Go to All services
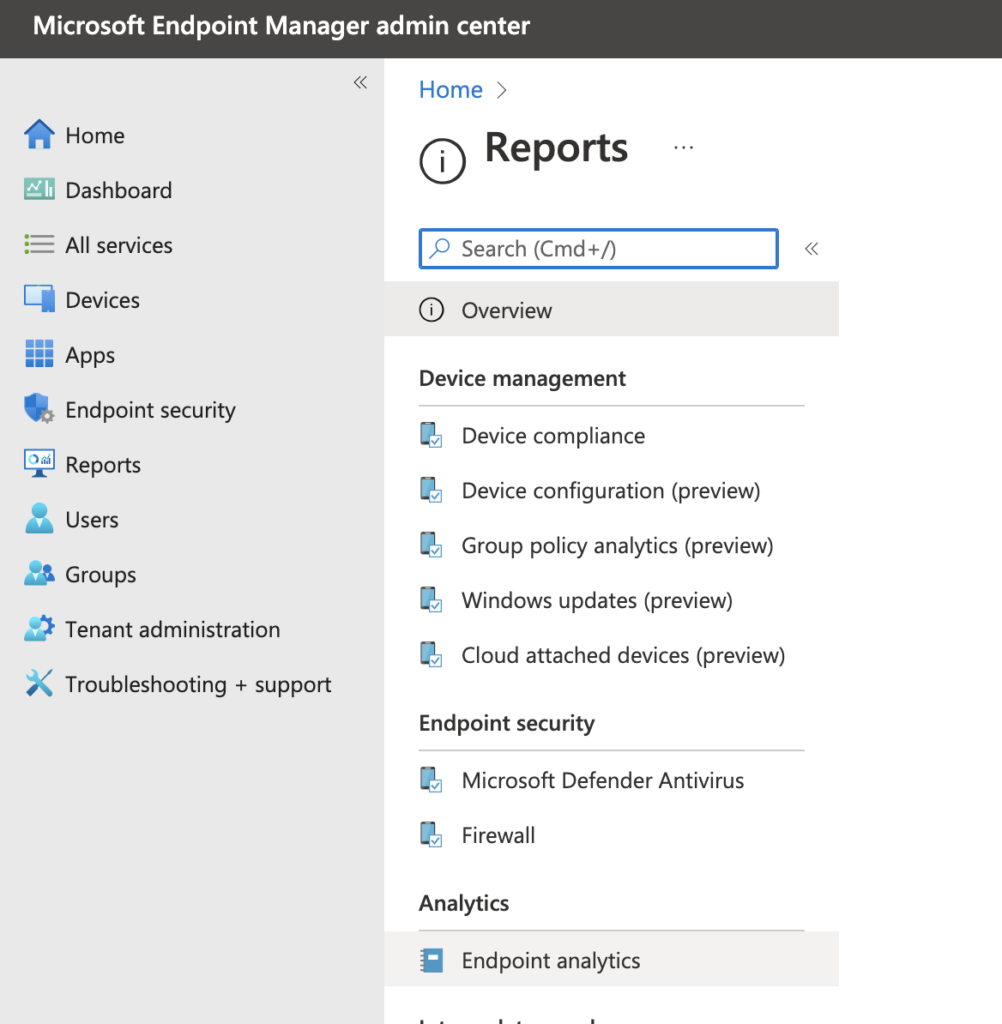 point(119,245)
